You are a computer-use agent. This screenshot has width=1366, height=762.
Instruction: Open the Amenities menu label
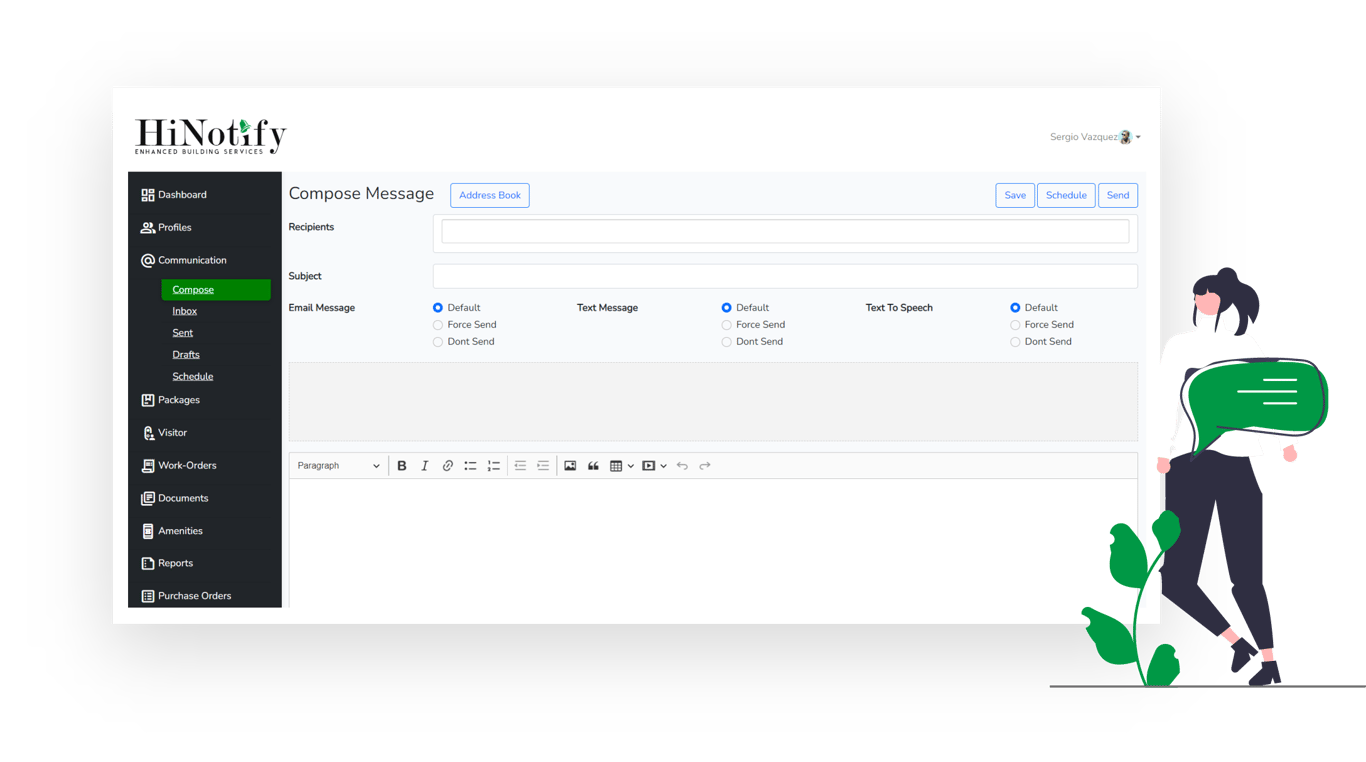(x=181, y=531)
